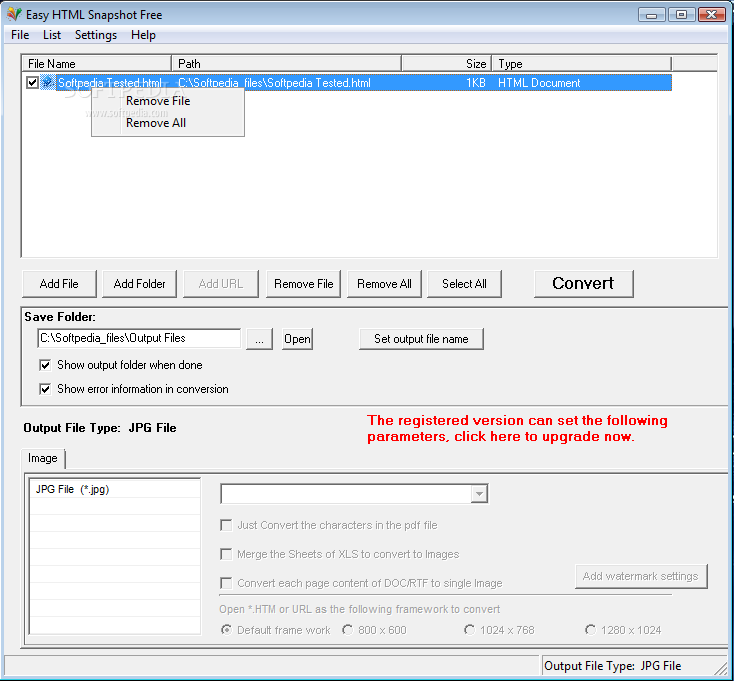Click the HTML file icon beside Softpedia Tested.html
This screenshot has width=734, height=681.
click(47, 83)
